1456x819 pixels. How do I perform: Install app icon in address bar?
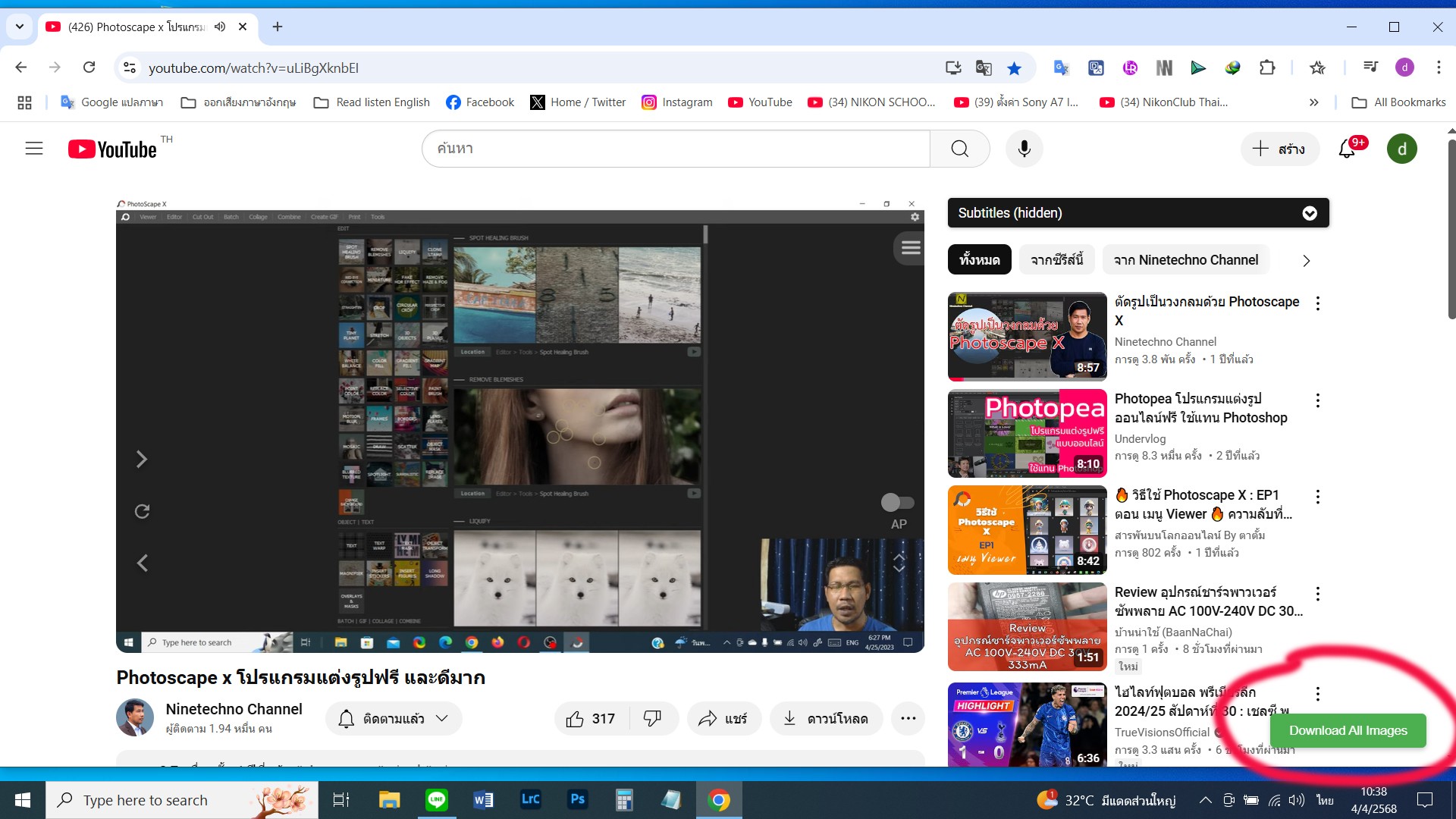[x=953, y=68]
